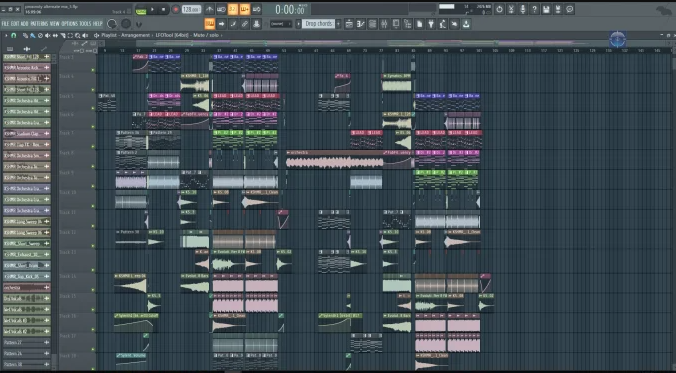Click the 0:00:00 time display
676x373 pixels.
[x=290, y=9]
